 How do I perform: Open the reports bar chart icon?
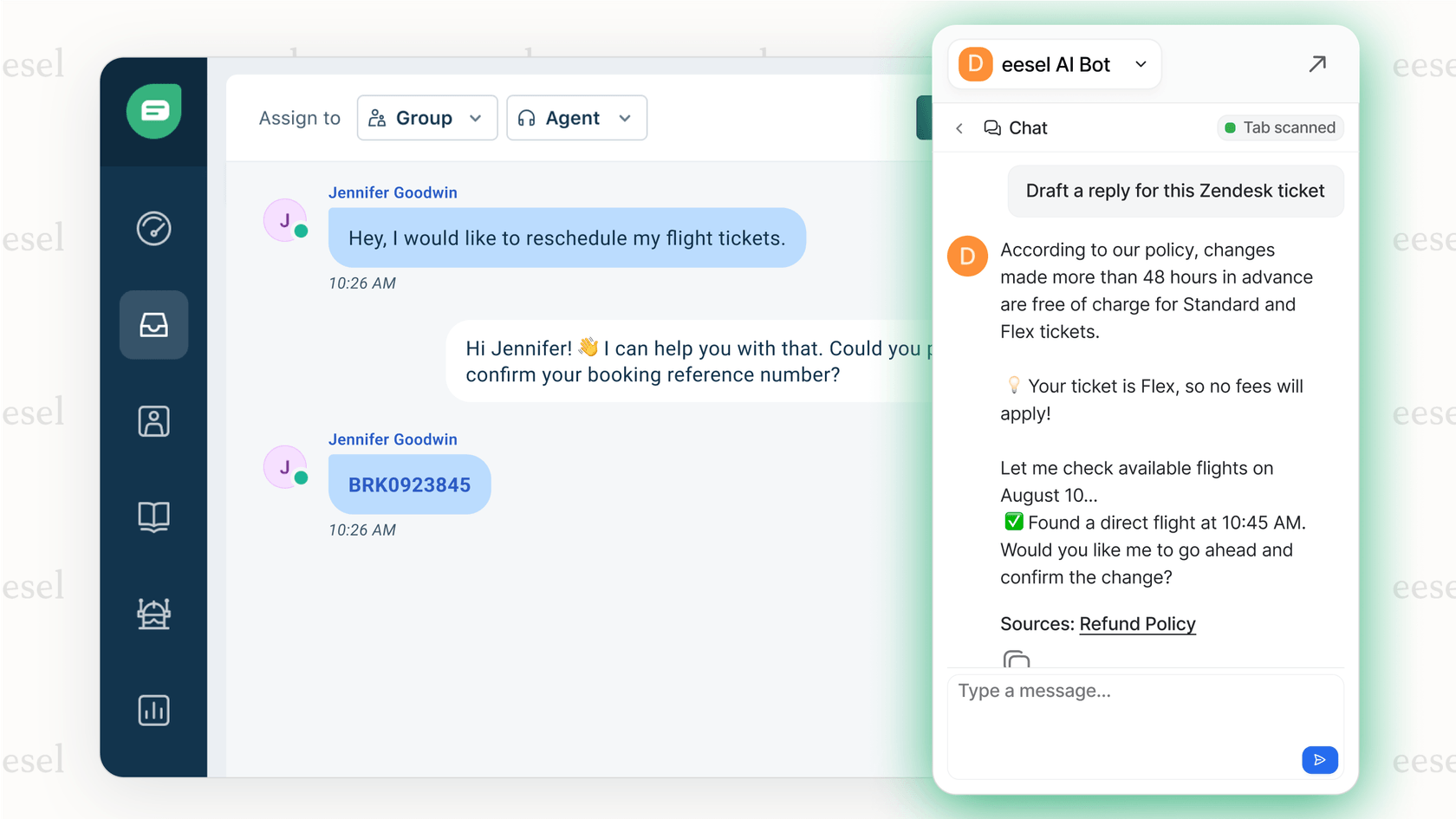click(154, 710)
